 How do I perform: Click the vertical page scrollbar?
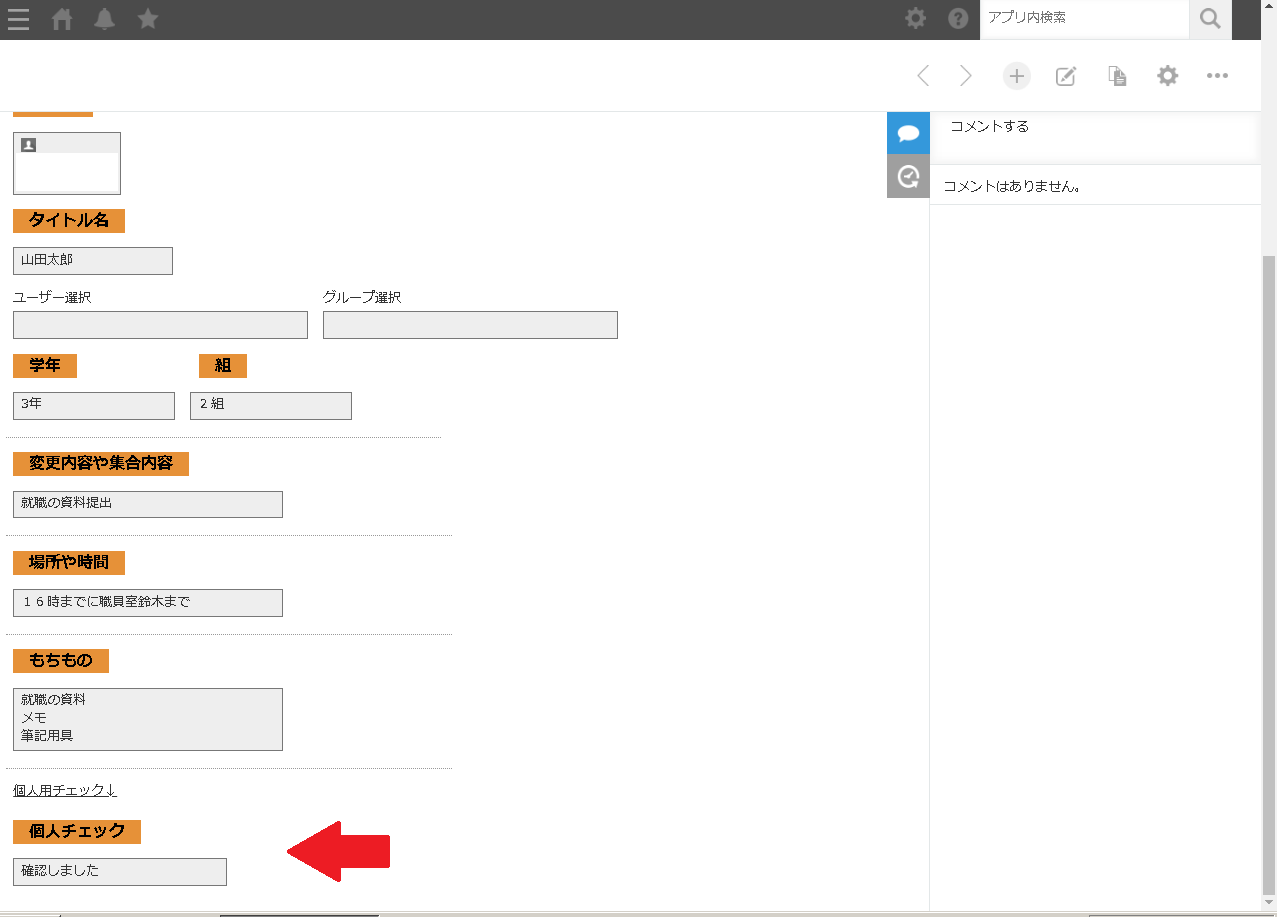1269,575
